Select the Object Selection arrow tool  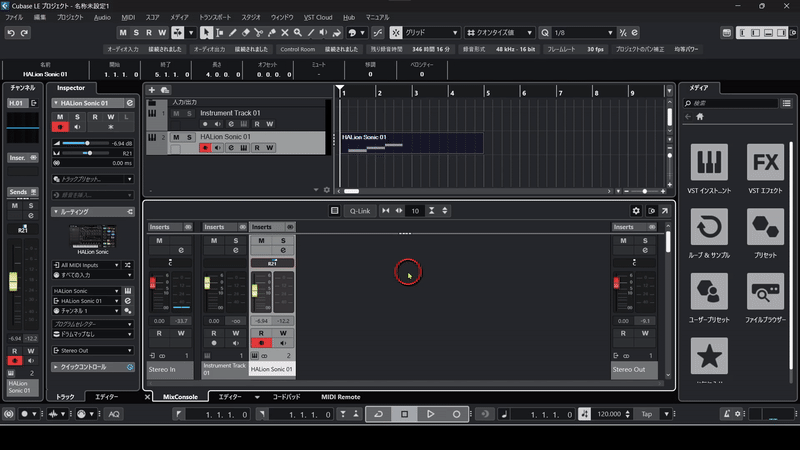click(206, 33)
